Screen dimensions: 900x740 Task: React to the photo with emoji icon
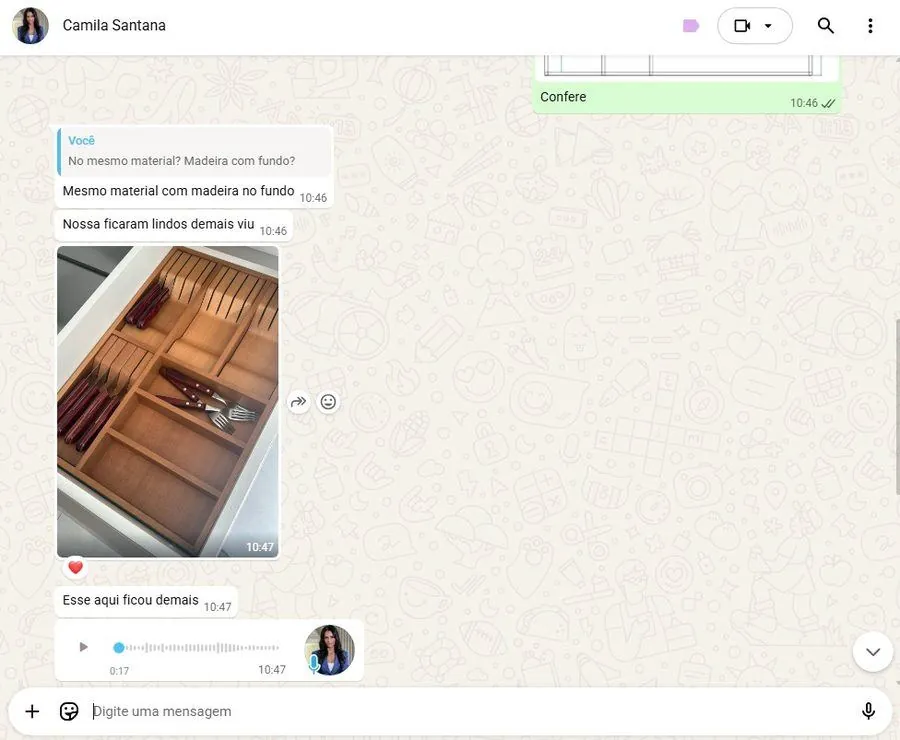point(328,402)
